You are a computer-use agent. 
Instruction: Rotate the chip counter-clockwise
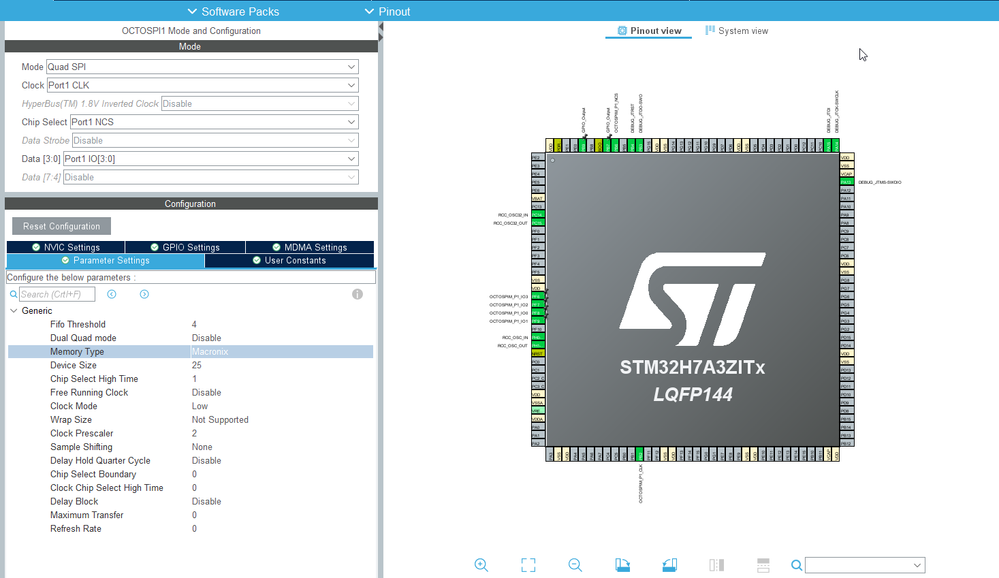point(670,565)
